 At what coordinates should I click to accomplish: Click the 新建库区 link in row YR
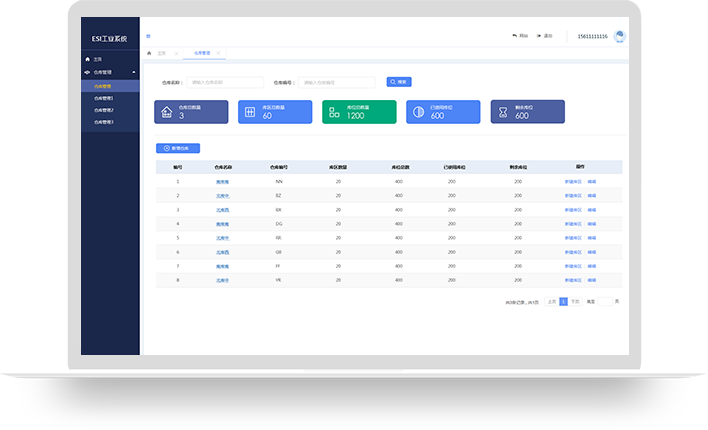(x=573, y=280)
